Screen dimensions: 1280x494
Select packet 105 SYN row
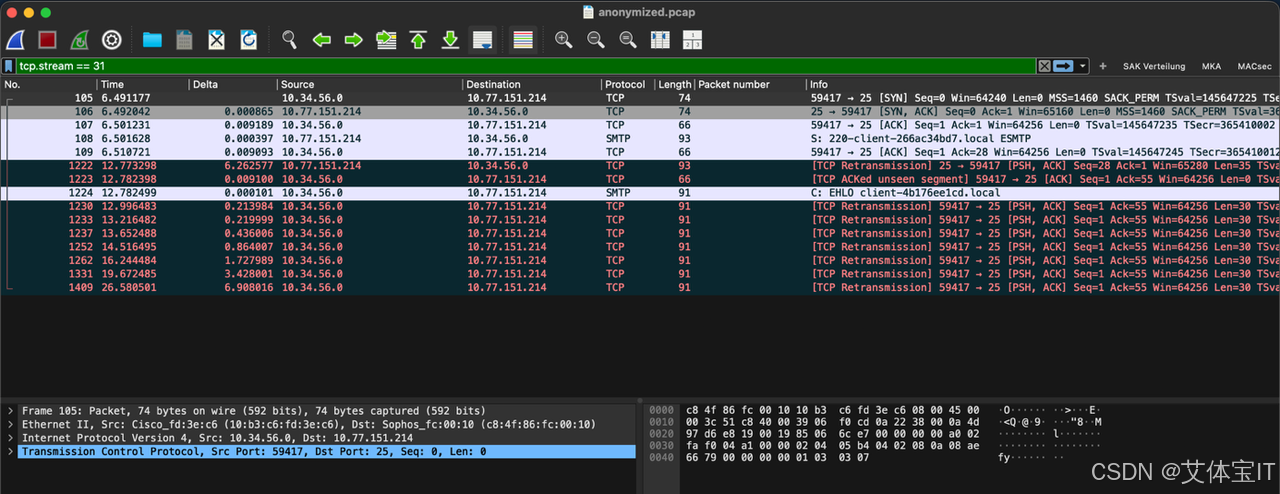tap(640, 98)
